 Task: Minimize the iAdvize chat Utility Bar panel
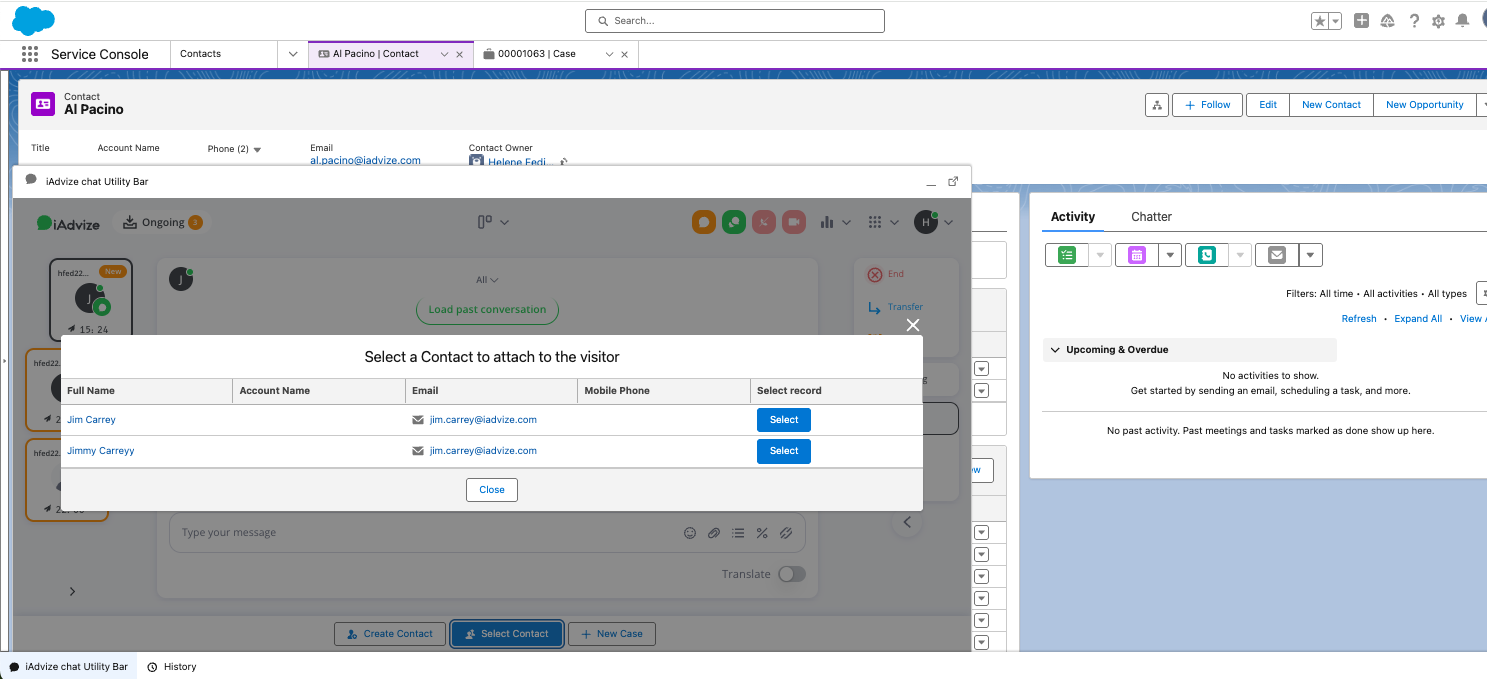point(930,182)
